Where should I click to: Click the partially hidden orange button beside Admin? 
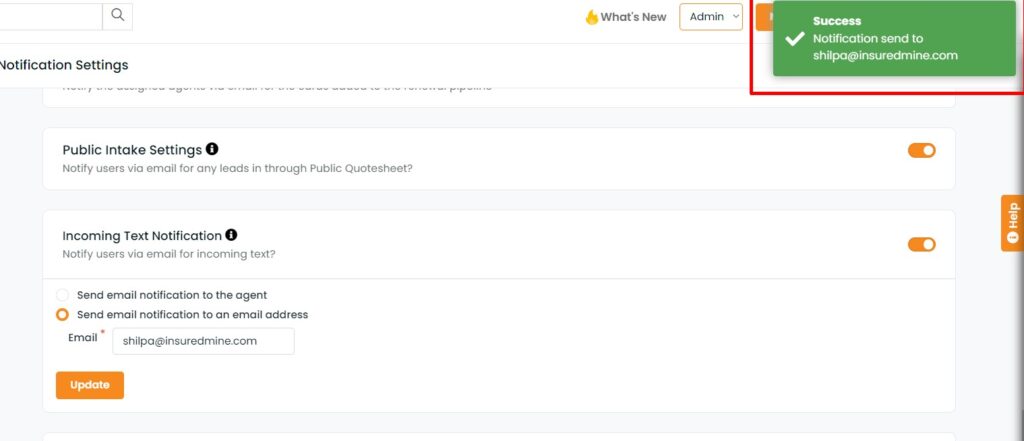[763, 17]
